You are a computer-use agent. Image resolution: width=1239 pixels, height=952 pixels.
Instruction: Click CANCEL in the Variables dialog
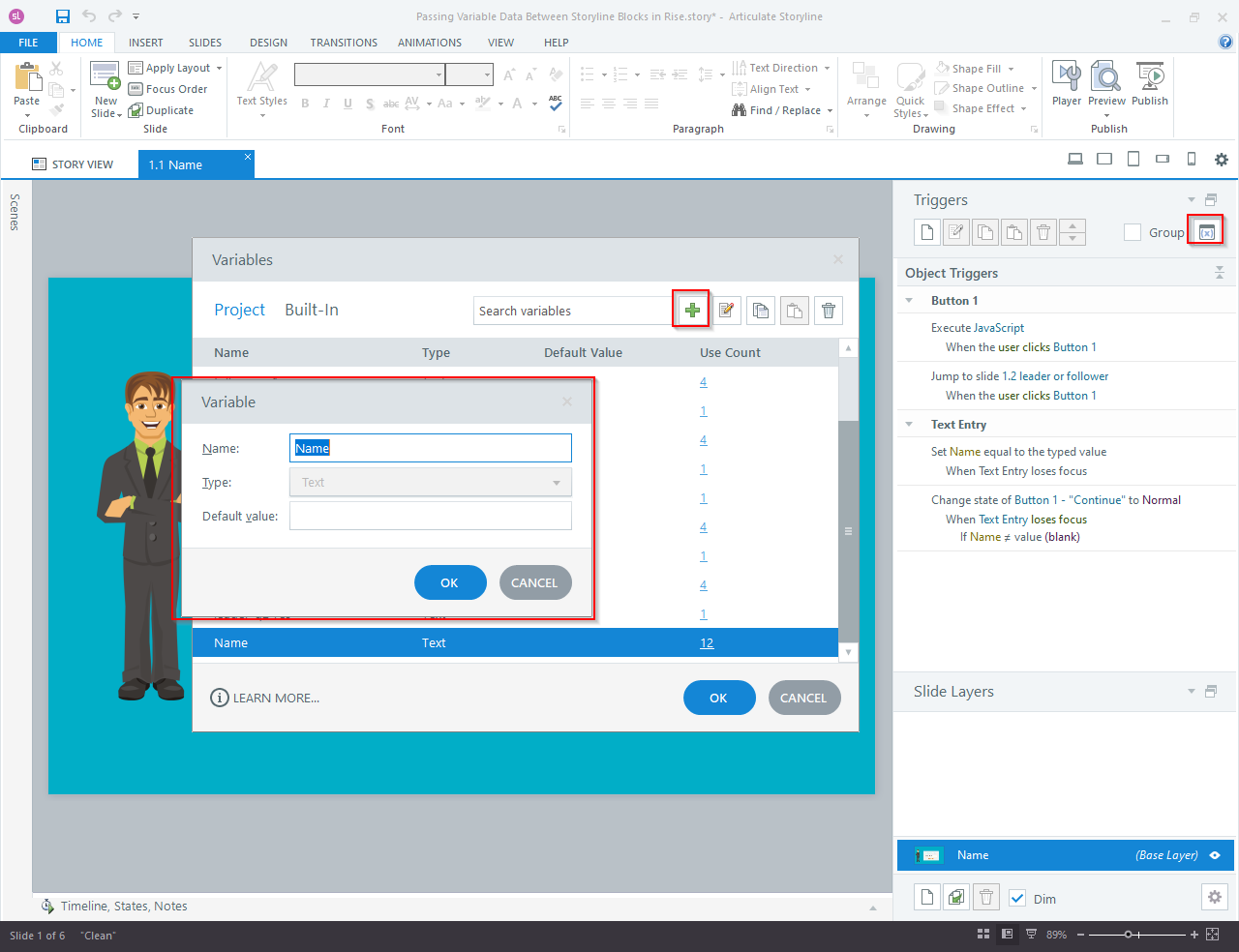point(804,698)
